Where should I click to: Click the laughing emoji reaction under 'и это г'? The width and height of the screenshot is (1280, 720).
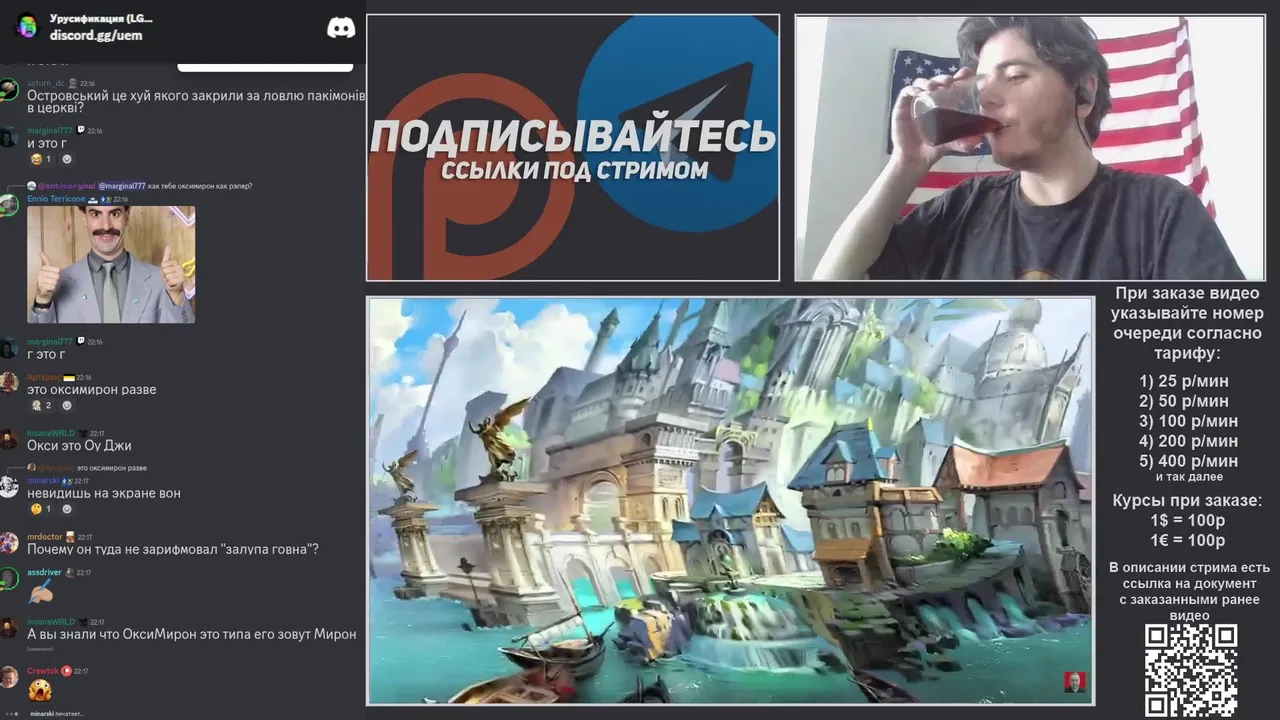[x=41, y=159]
